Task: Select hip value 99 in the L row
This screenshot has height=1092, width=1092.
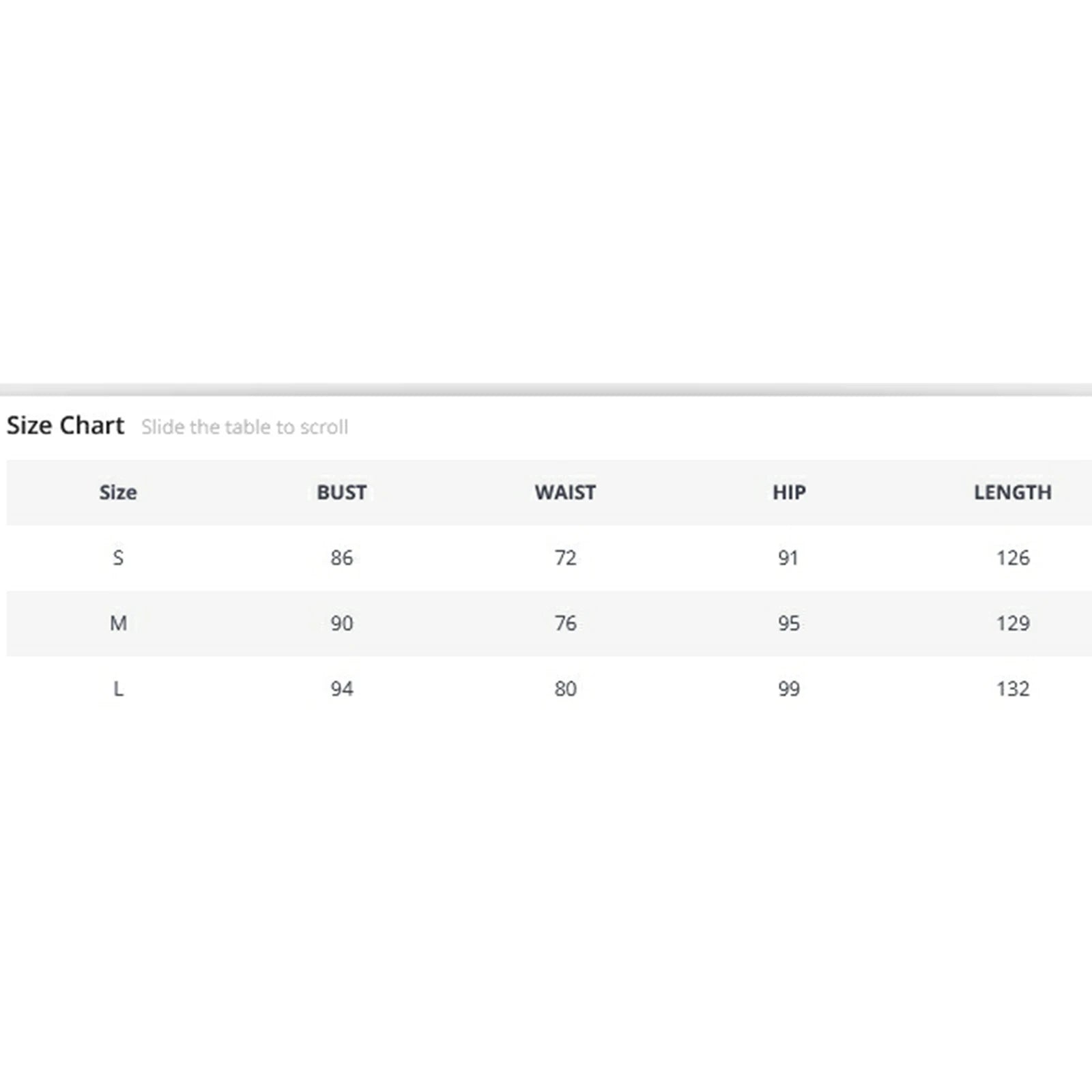Action: pyautogui.click(x=789, y=689)
